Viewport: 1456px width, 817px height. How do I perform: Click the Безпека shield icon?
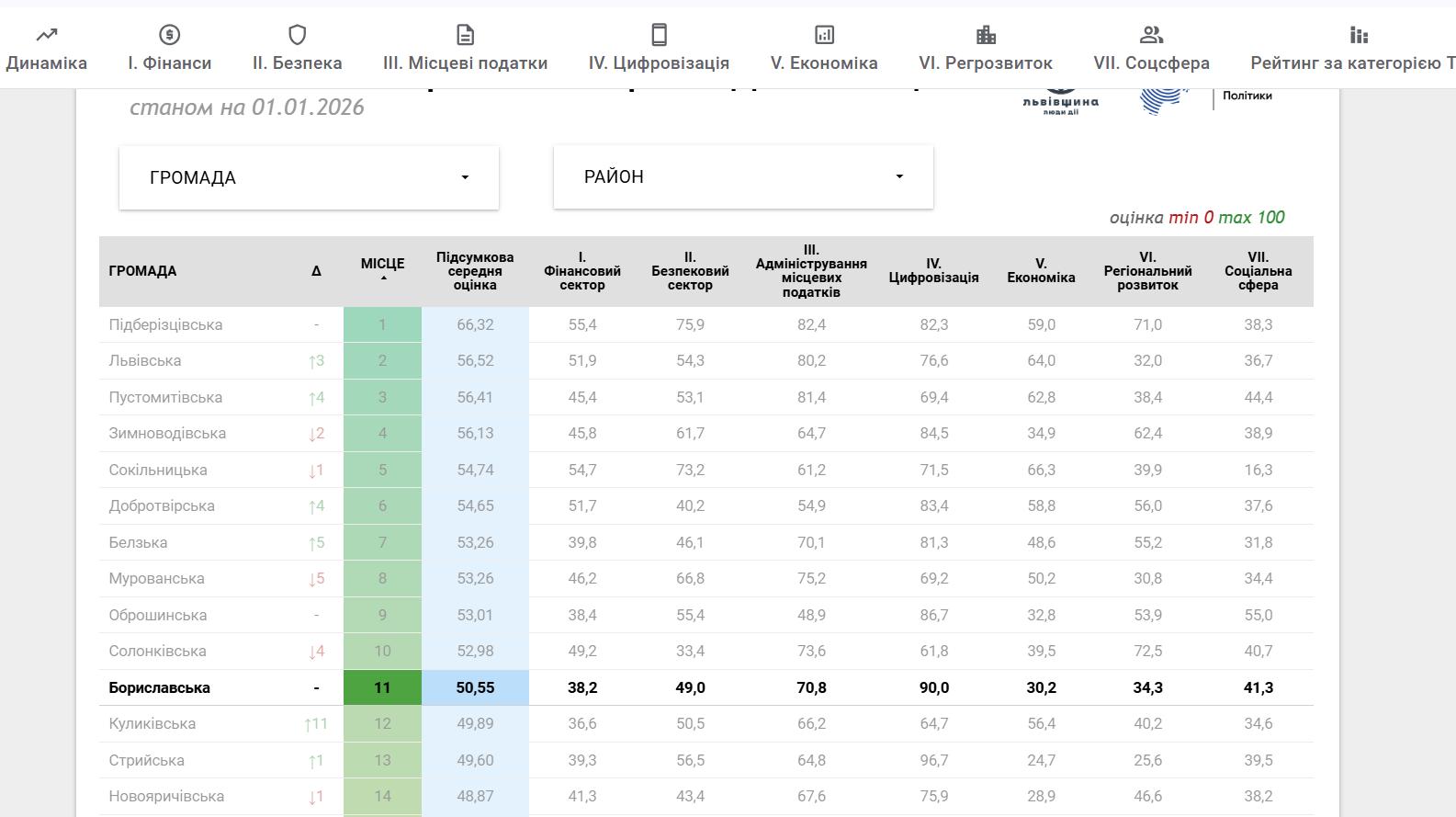pos(297,35)
